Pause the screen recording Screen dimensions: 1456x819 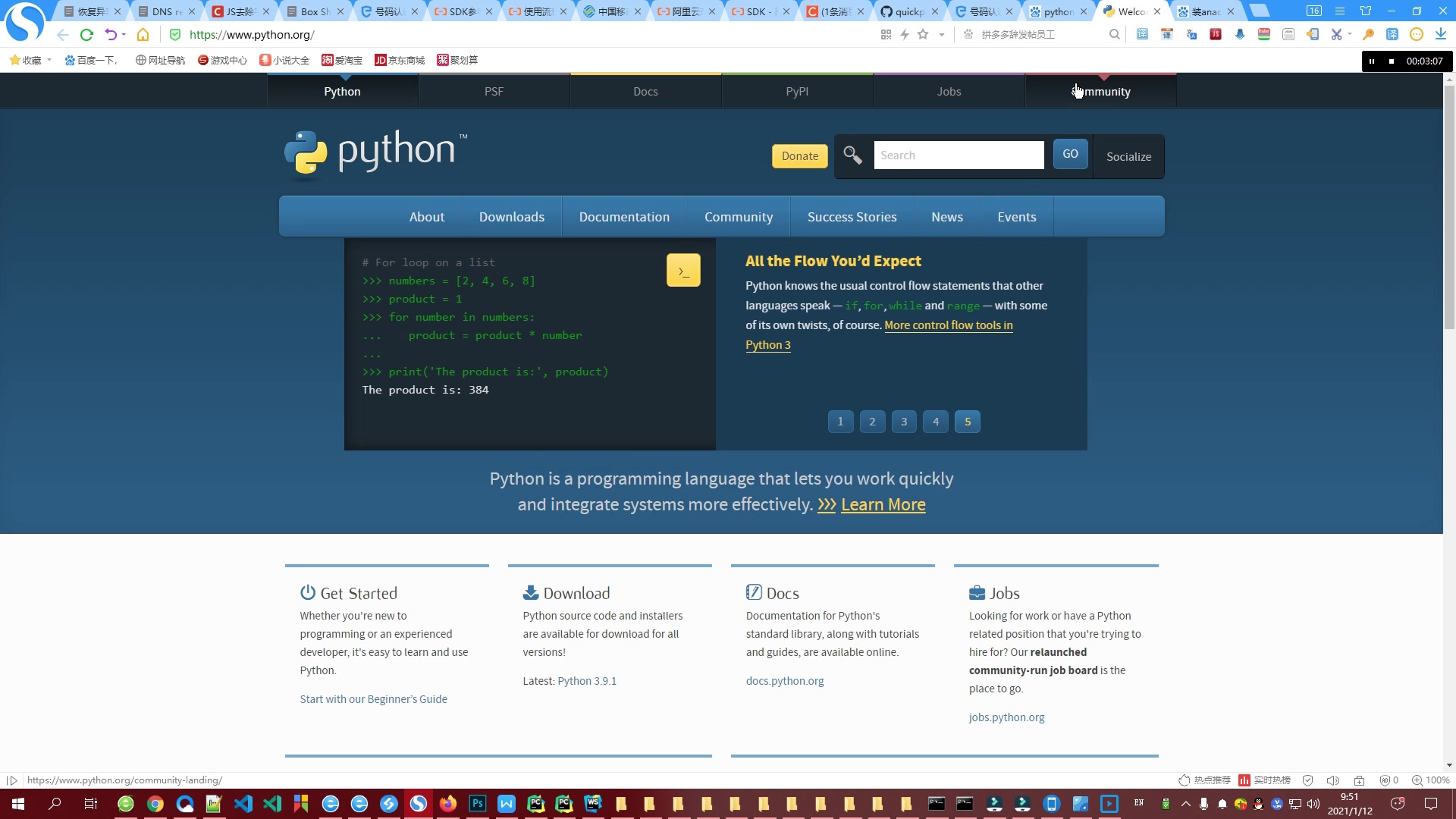[x=1372, y=61]
